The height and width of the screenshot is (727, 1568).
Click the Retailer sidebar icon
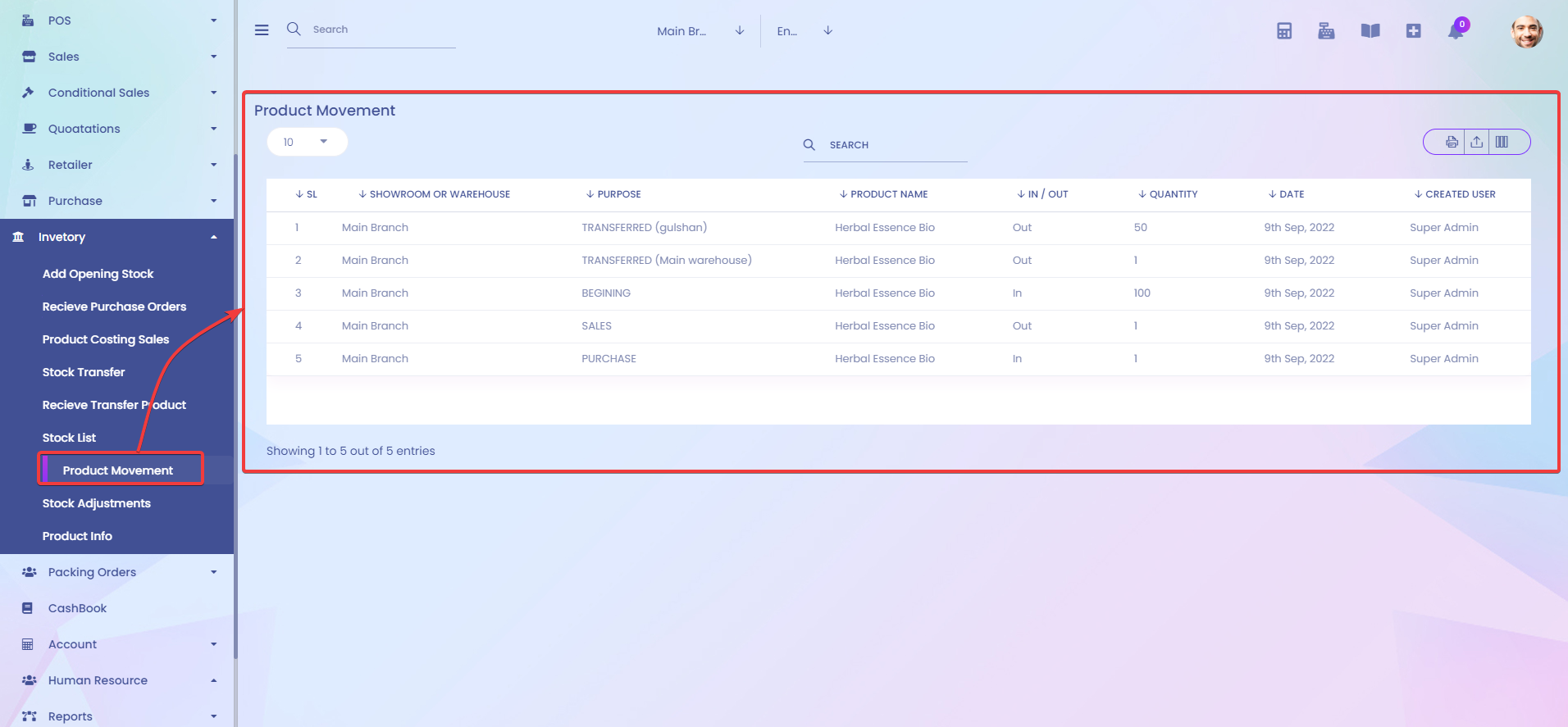coord(28,165)
